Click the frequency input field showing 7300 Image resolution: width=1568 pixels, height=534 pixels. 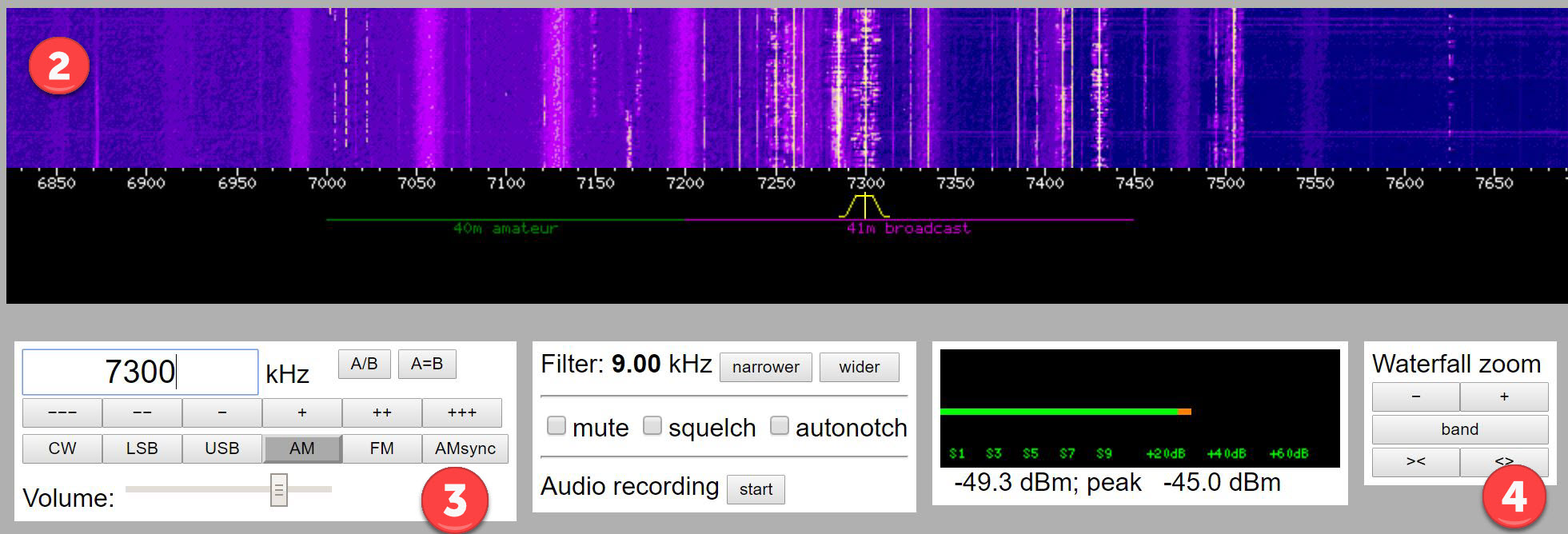(x=140, y=372)
